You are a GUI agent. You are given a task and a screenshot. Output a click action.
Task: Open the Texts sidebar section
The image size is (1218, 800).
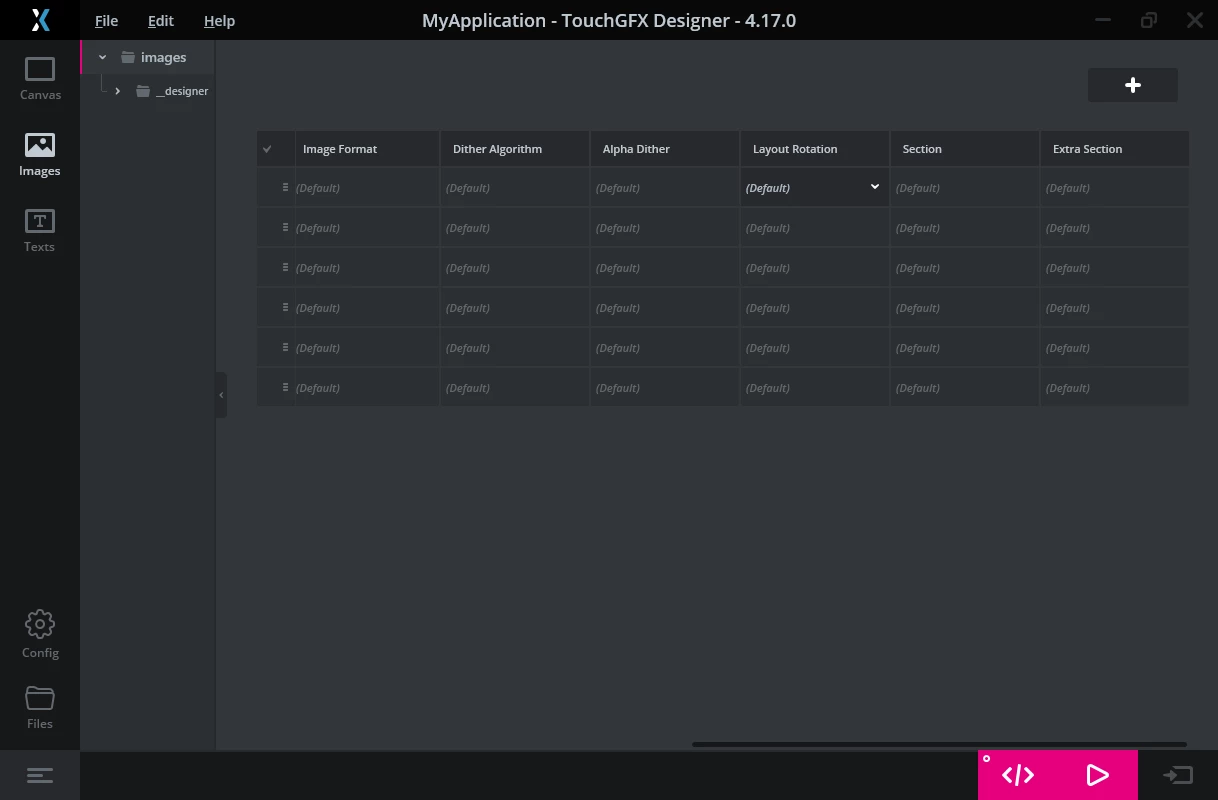pos(40,231)
